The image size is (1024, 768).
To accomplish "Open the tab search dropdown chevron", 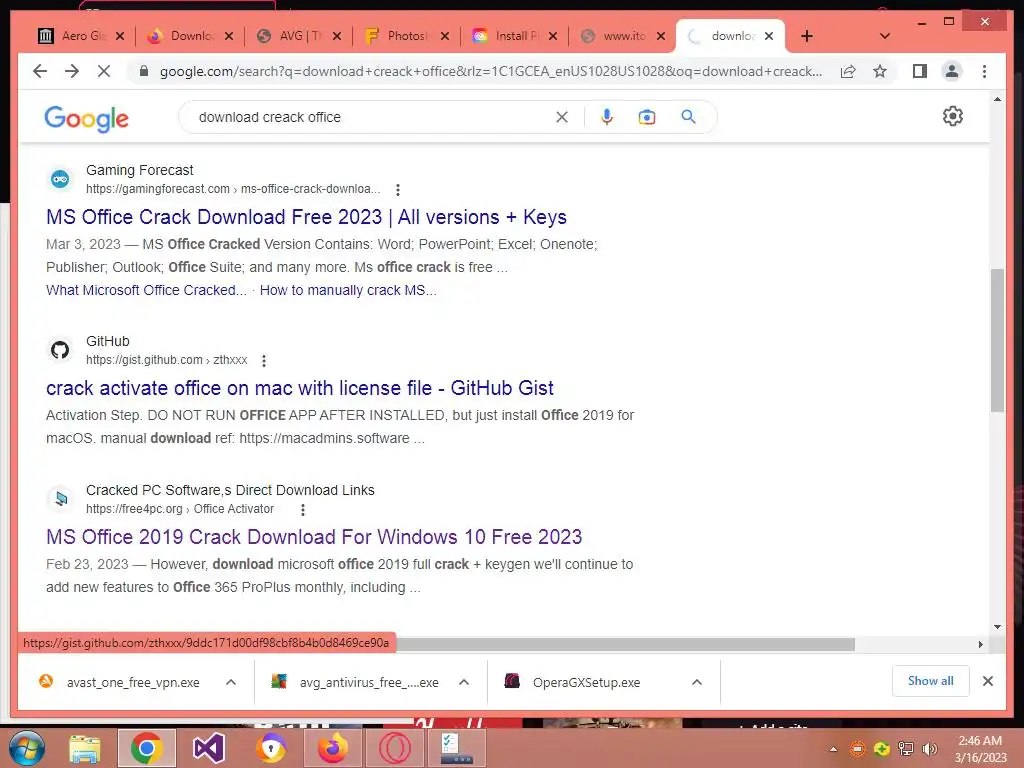I will pos(885,36).
